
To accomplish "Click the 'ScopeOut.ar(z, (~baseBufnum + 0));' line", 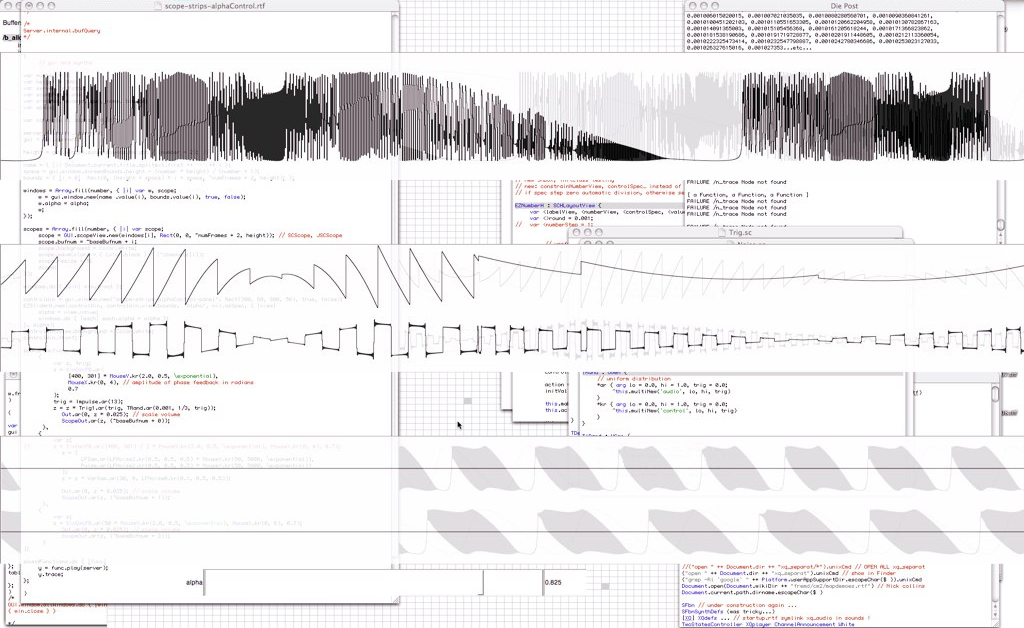I will pos(116,421).
